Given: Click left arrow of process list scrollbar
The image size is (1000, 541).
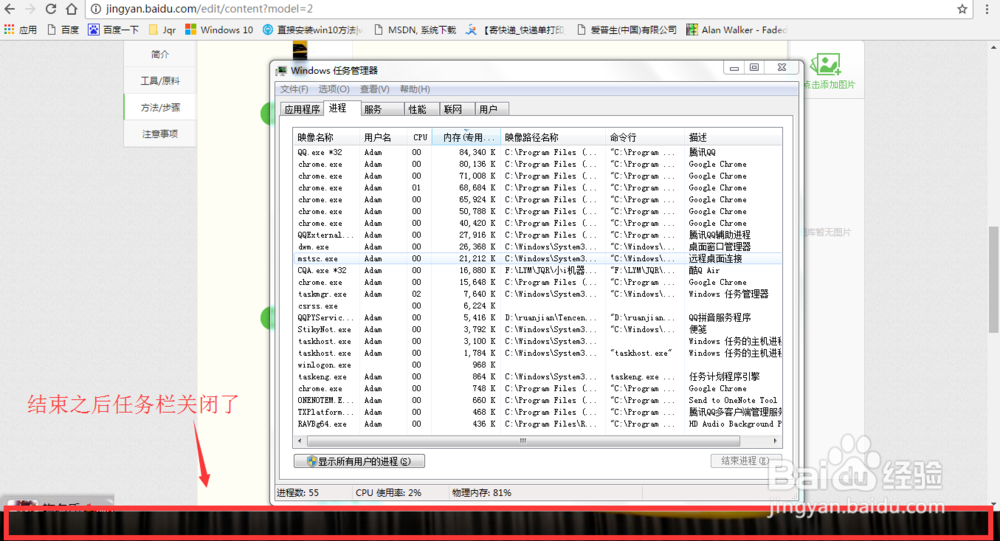Looking at the screenshot, I should tap(300, 441).
